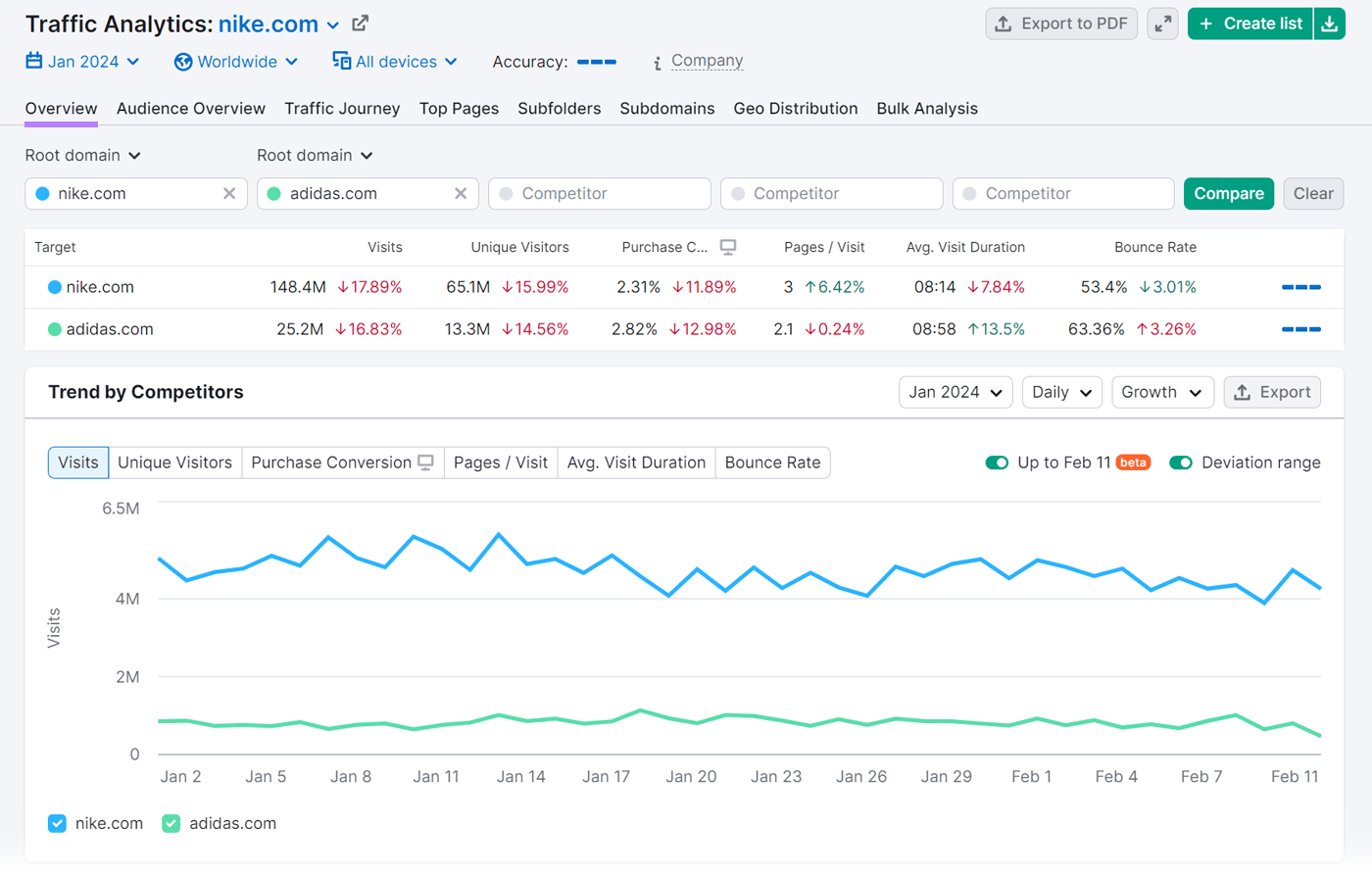Uncheck the adidas.com legend checkbox

pos(171,823)
